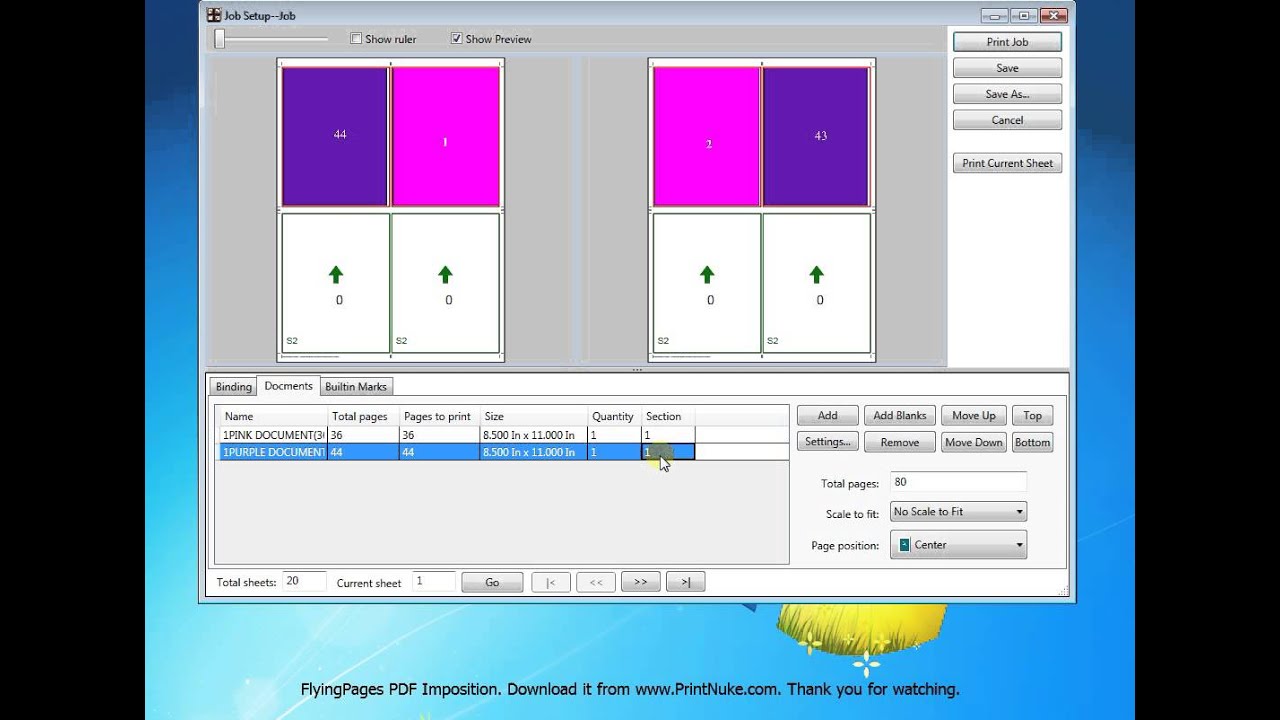Click the Section column header

click(667, 416)
